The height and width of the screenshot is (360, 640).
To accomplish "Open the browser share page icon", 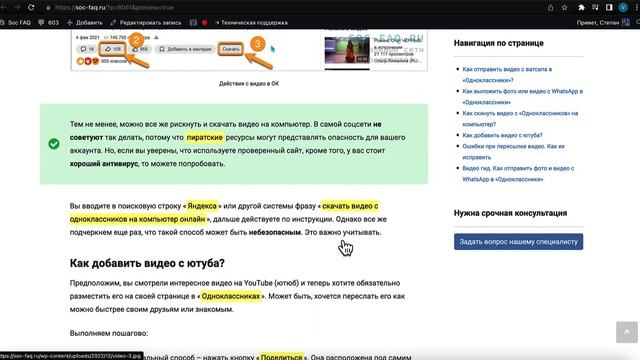I will point(550,7).
